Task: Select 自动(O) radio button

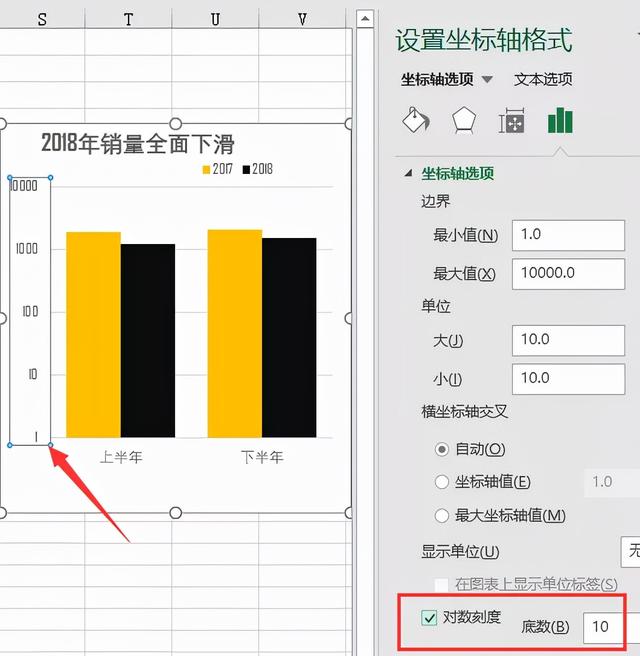Action: pos(442,449)
